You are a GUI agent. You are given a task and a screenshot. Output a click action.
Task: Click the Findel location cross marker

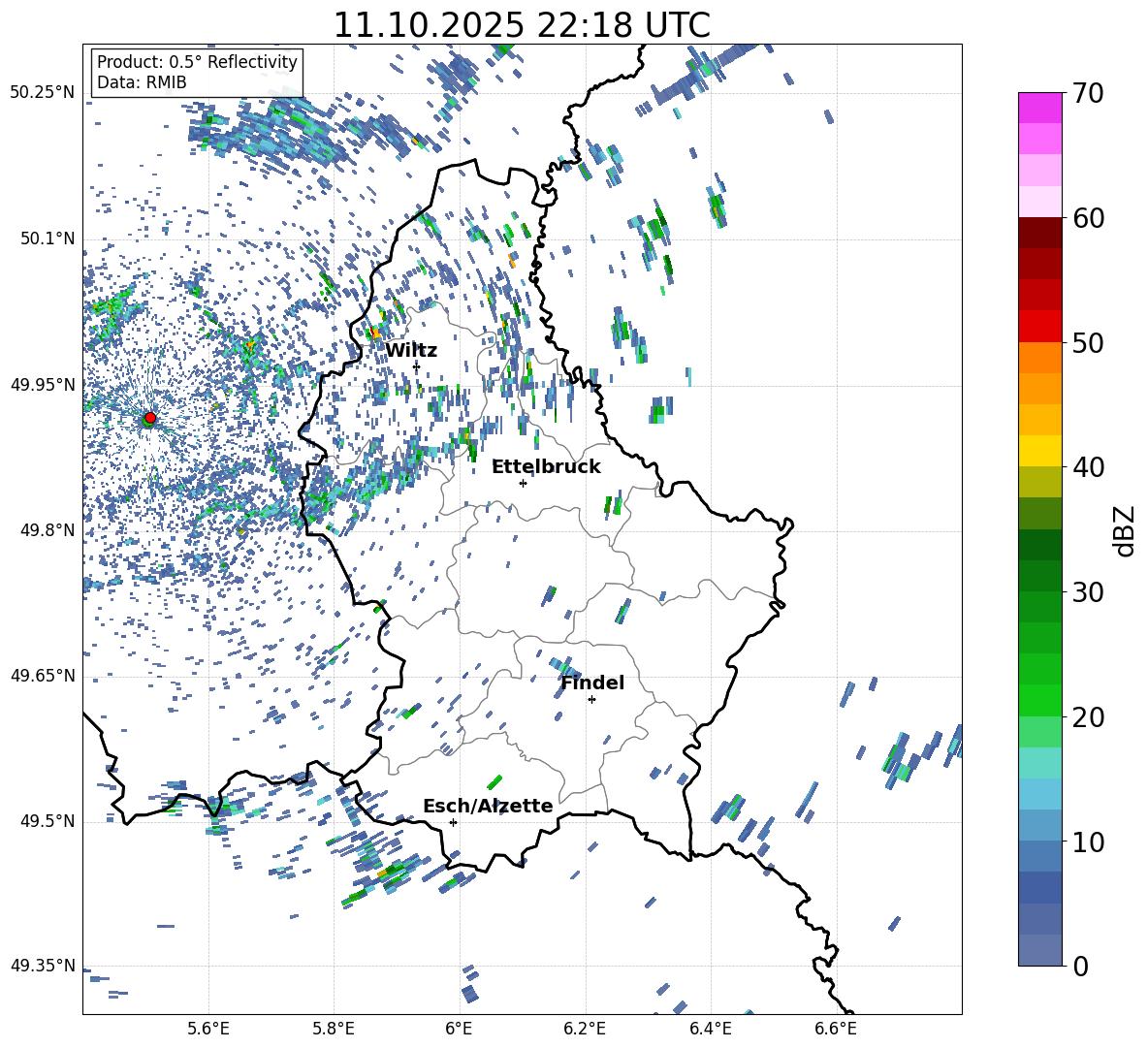point(591,700)
